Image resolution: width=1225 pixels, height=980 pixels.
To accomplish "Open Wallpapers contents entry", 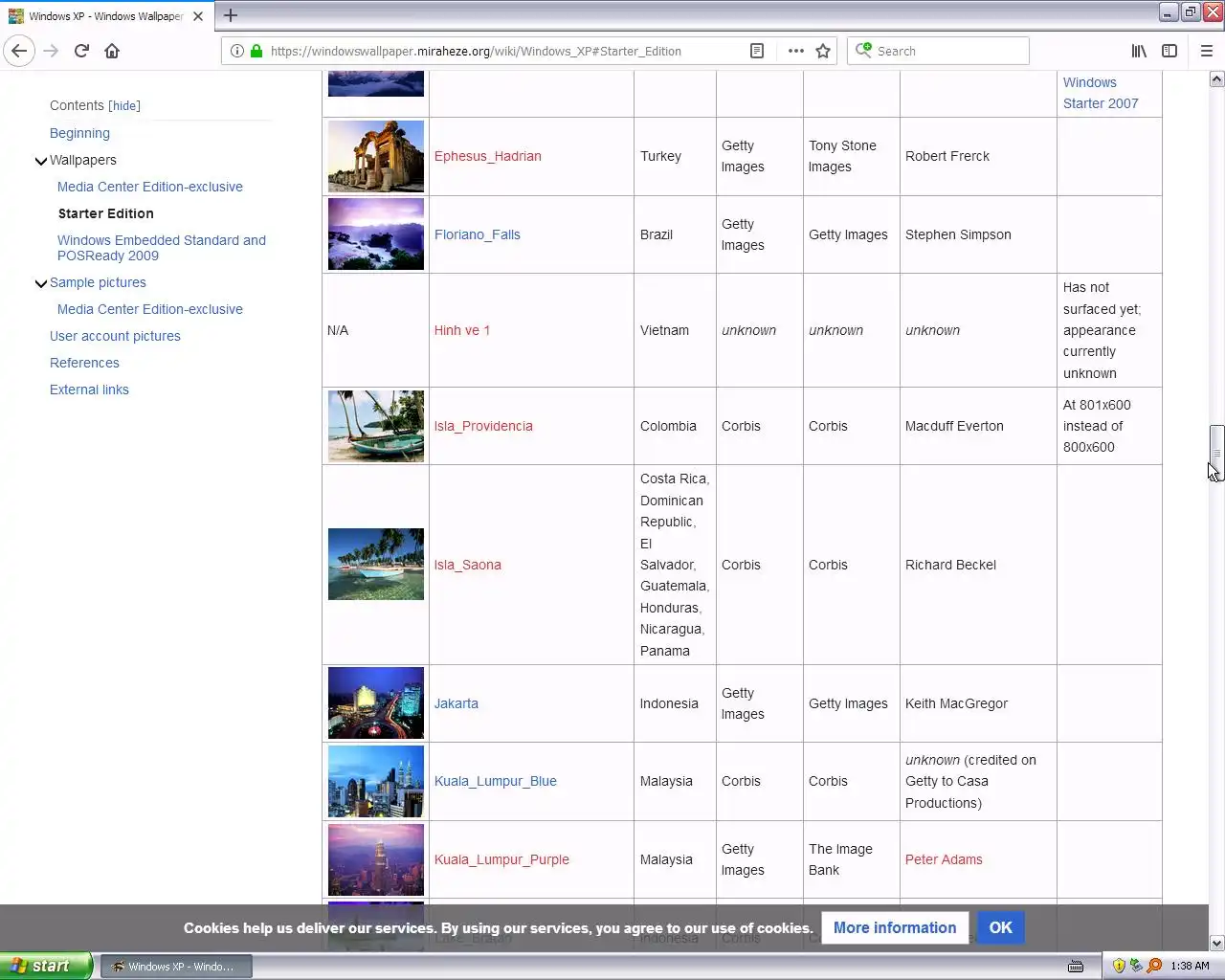I will [83, 160].
